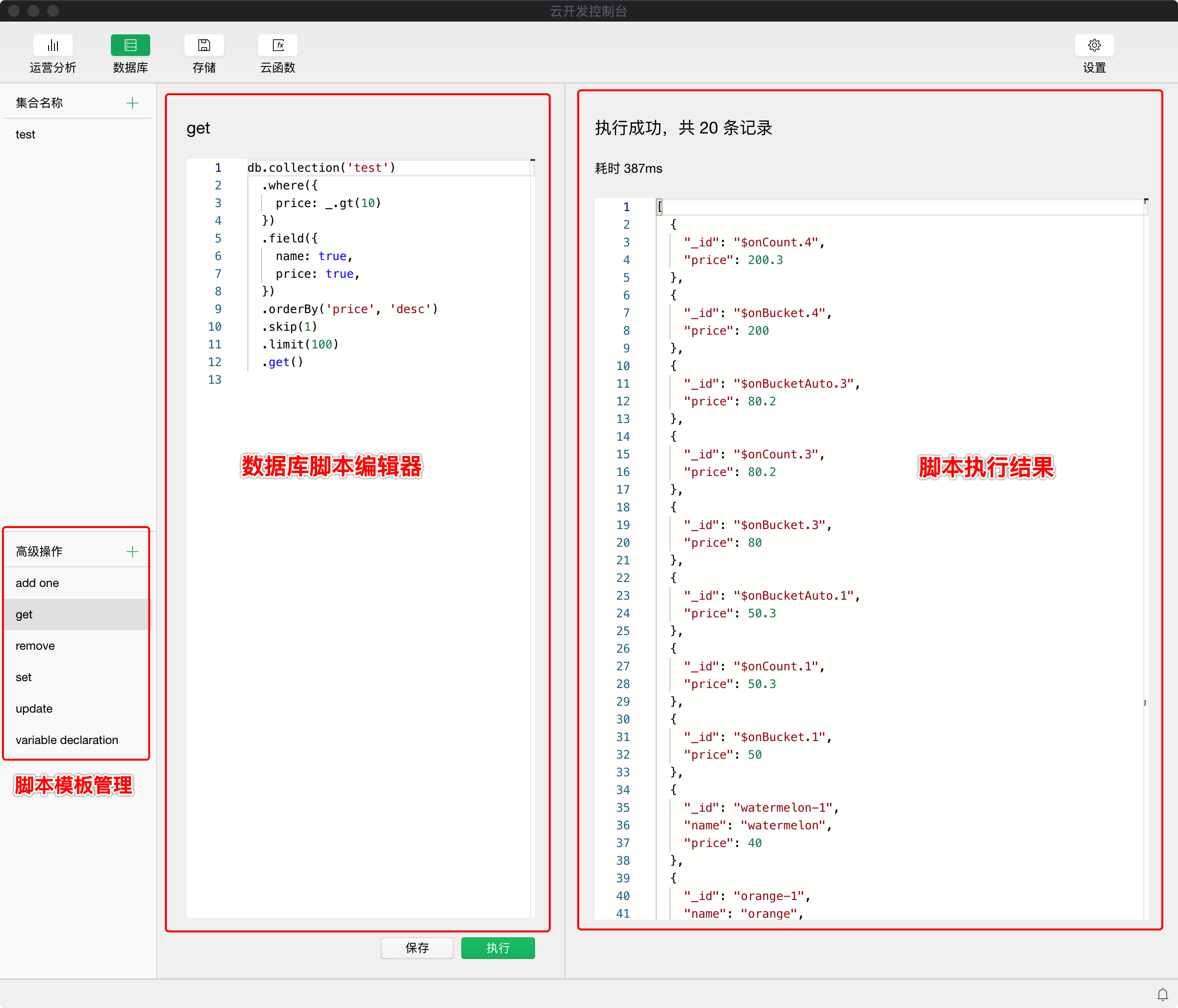Screen dimensions: 1178x1008
Task: Open the remove script template
Action: pos(35,646)
